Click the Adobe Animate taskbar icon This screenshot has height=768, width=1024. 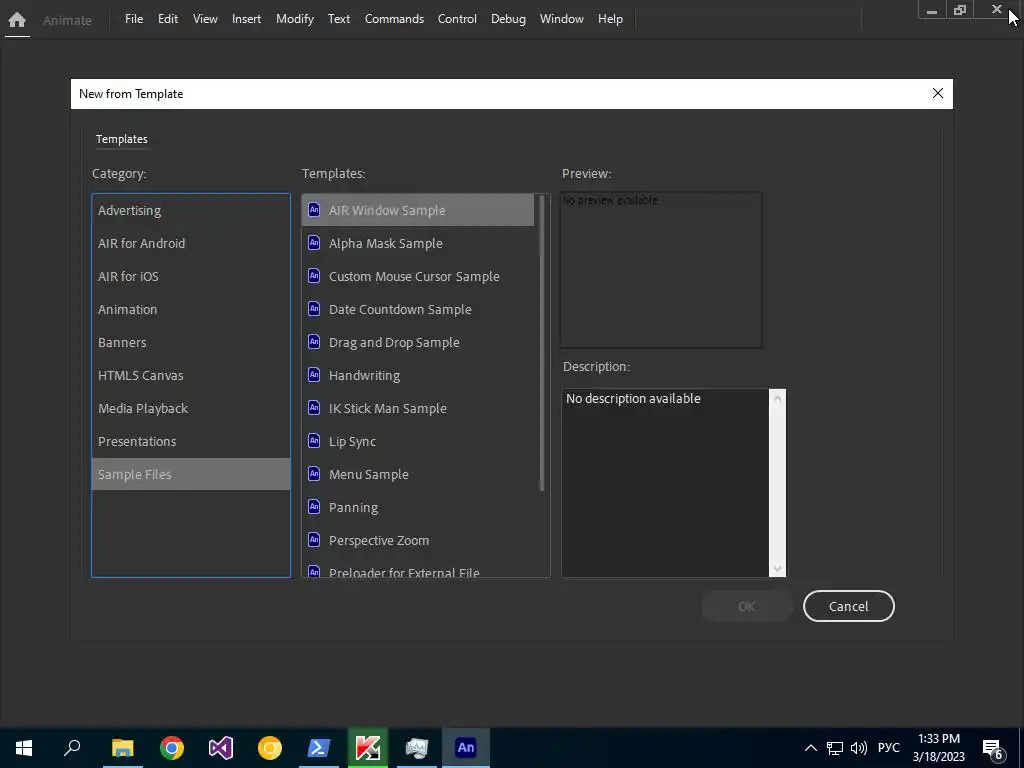pyautogui.click(x=466, y=748)
